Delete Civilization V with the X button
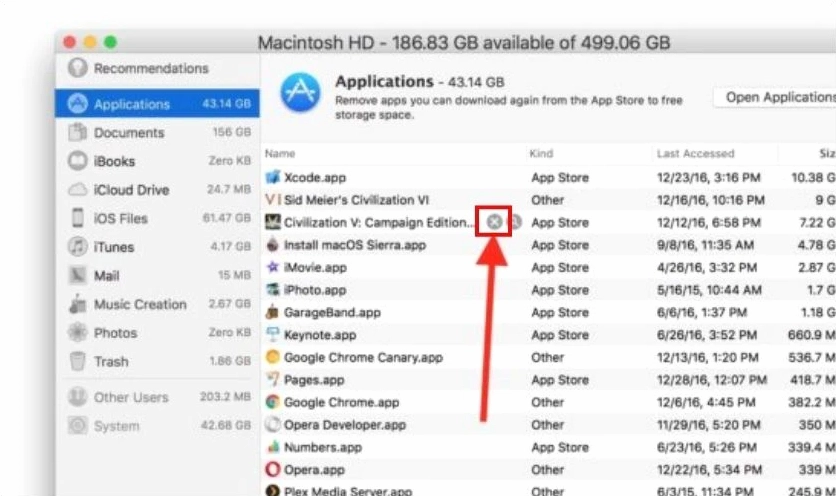The image size is (836, 496). [495, 222]
